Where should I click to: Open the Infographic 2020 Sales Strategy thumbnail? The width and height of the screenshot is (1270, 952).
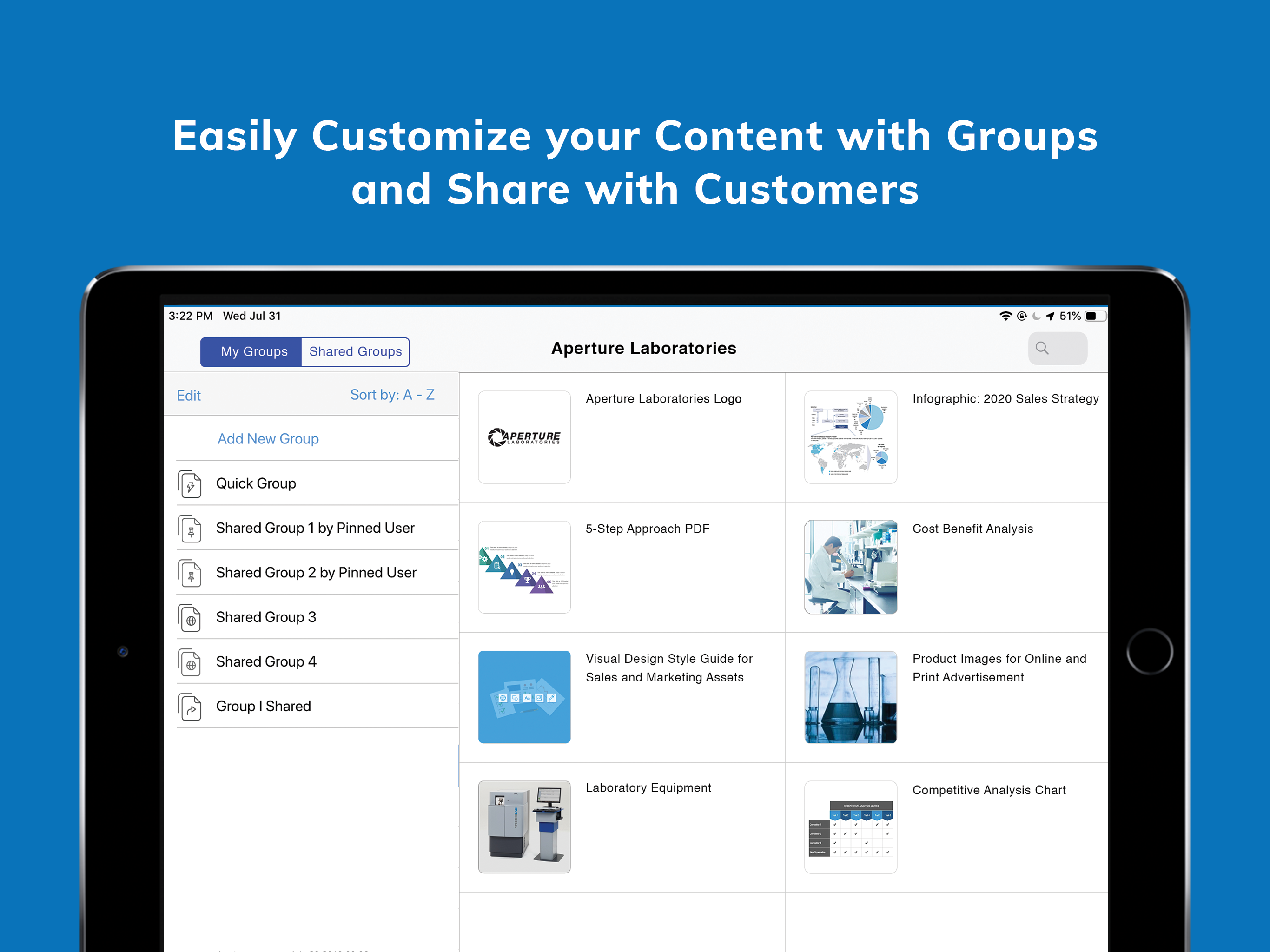point(850,437)
